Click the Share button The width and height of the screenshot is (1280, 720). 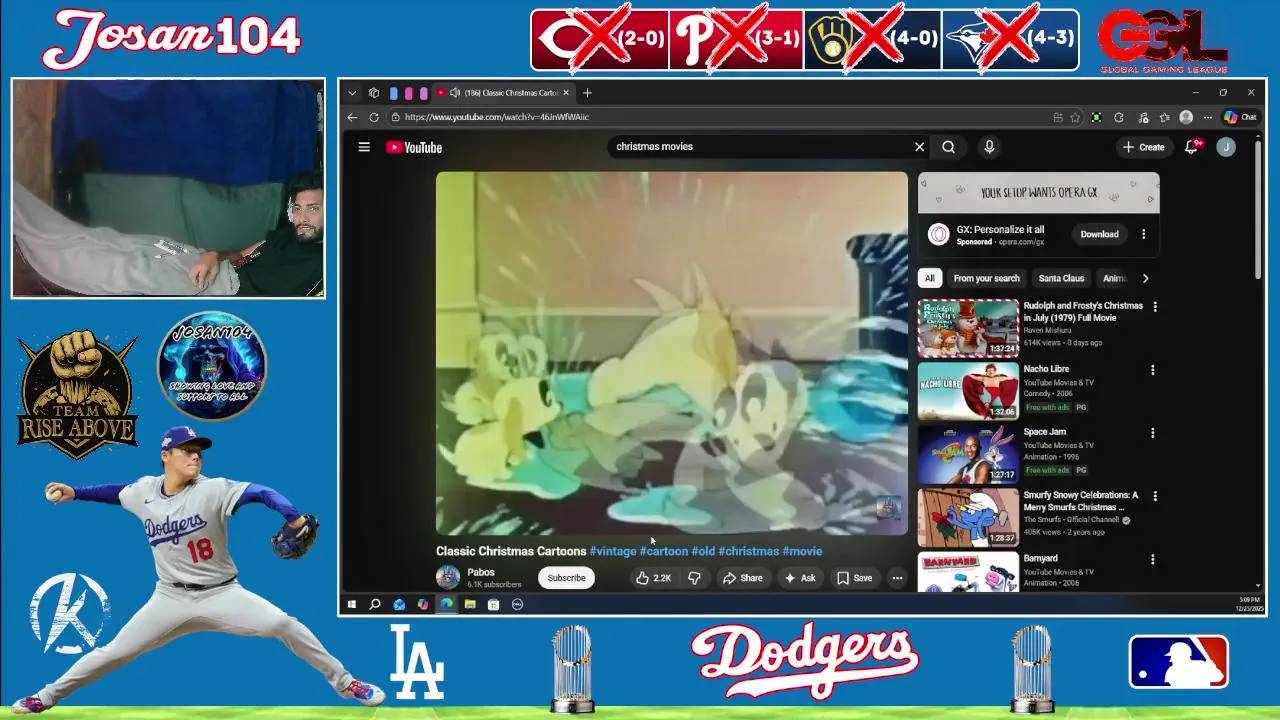click(x=743, y=578)
